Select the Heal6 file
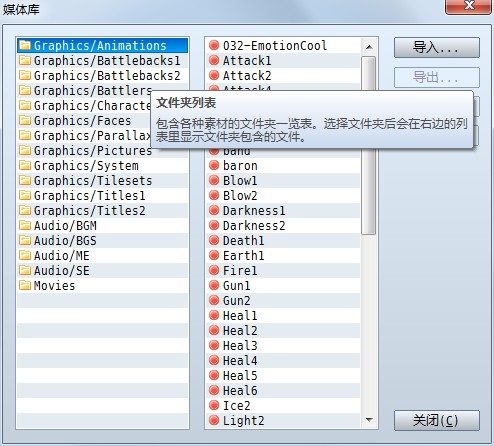The height and width of the screenshot is (446, 494). pos(283,390)
